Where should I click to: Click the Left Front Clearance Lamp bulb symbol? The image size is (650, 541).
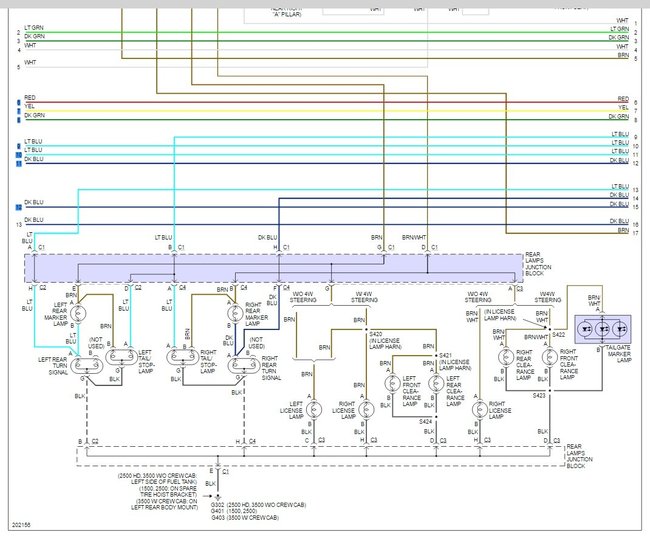click(392, 383)
